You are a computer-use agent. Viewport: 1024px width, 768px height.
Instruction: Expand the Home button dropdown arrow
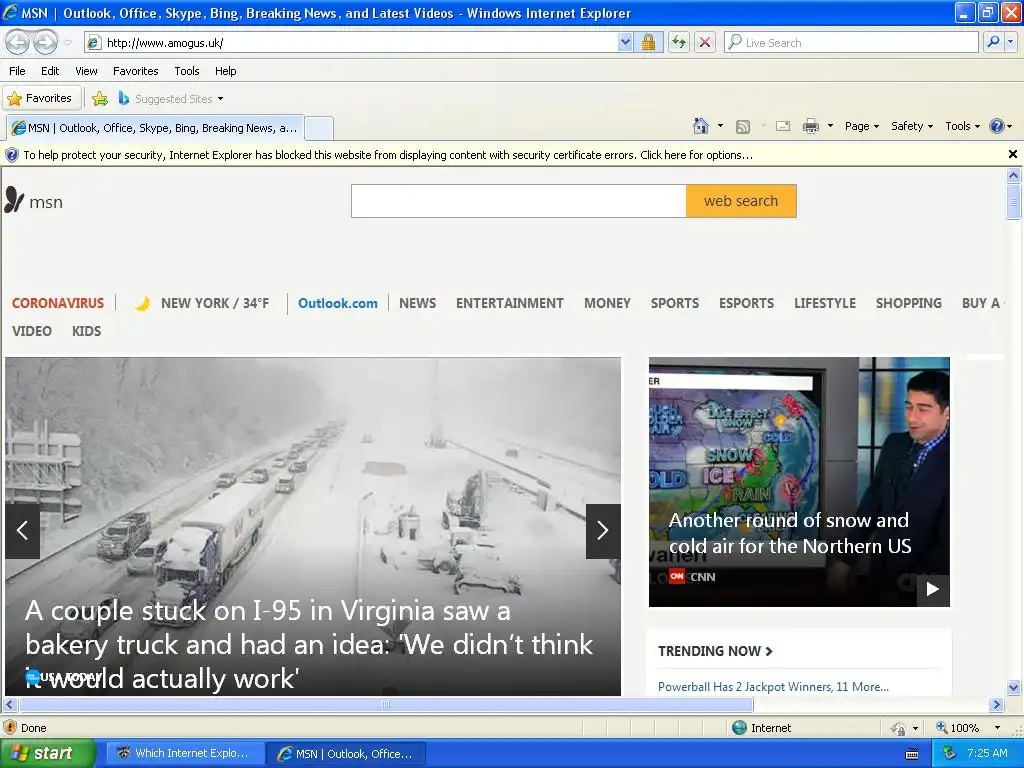720,125
